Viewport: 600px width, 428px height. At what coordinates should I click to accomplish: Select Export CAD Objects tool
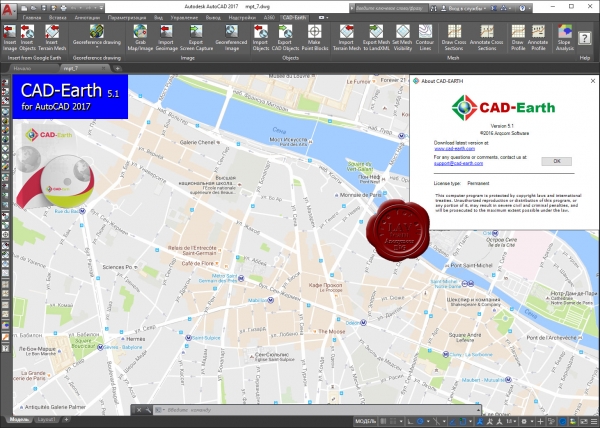pyautogui.click(x=285, y=37)
